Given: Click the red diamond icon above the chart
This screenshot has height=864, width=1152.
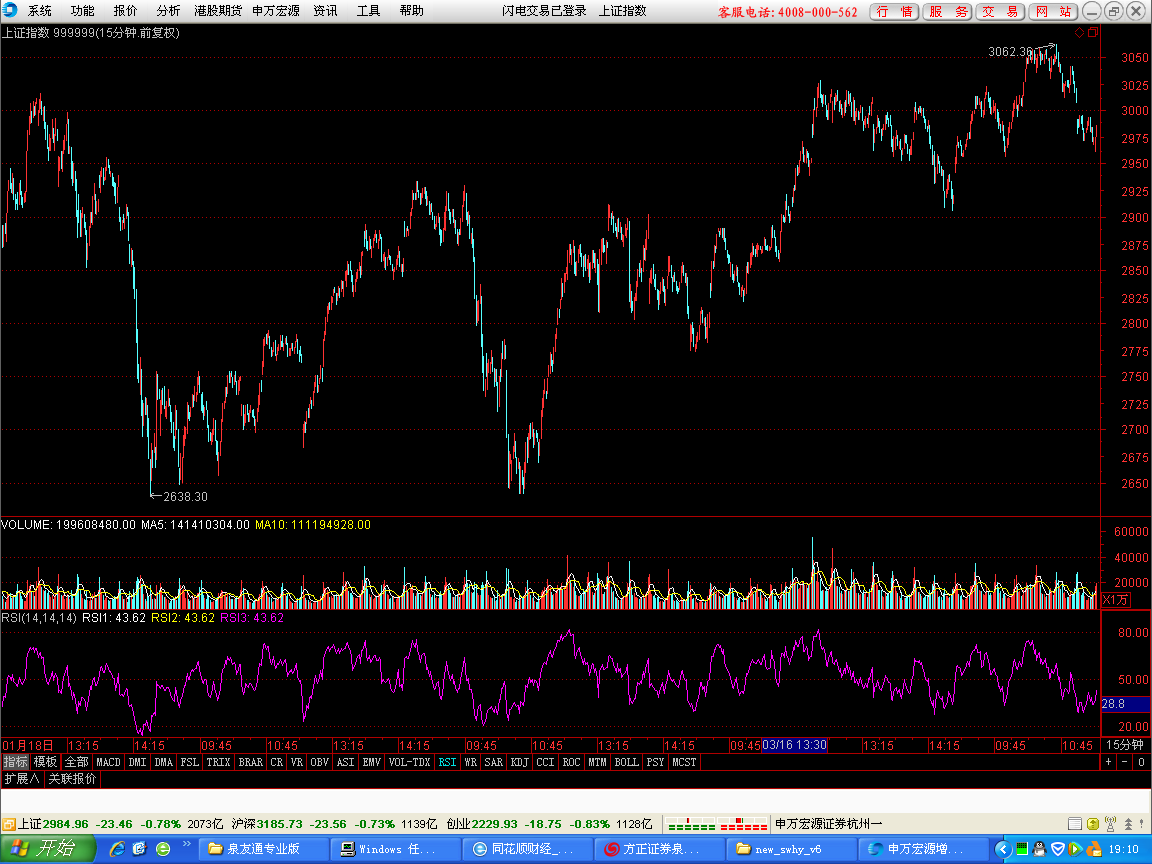Looking at the screenshot, I should tap(1079, 32).
